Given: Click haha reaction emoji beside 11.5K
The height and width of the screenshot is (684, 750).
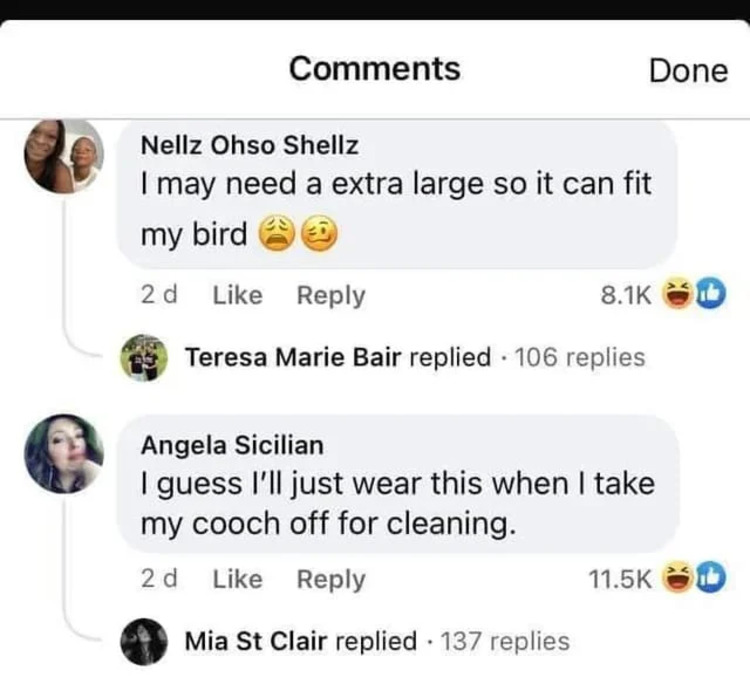Looking at the screenshot, I should click(683, 579).
